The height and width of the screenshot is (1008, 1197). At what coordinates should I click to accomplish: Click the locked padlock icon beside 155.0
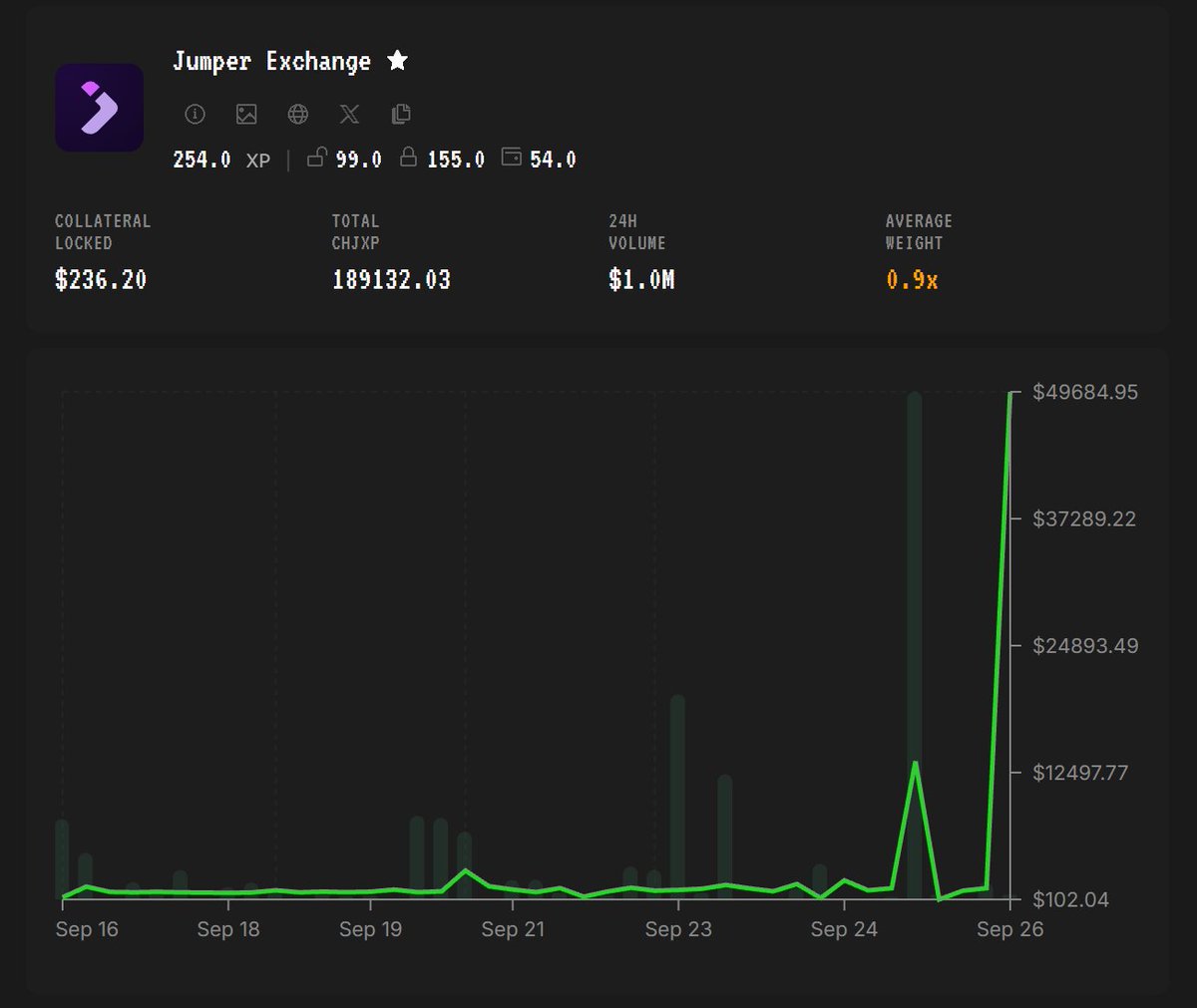408,157
